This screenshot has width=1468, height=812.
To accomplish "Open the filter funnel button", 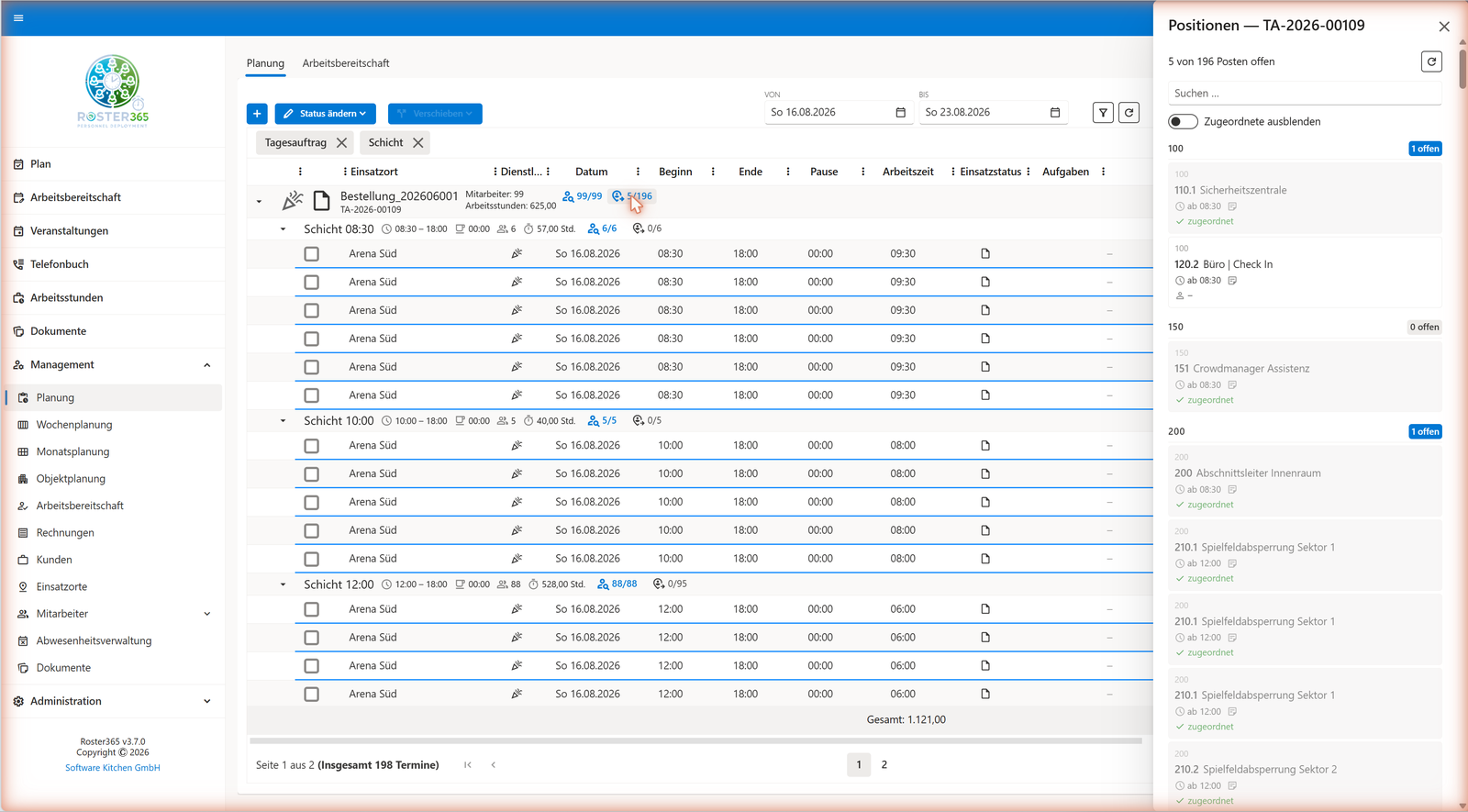I will 1103,113.
